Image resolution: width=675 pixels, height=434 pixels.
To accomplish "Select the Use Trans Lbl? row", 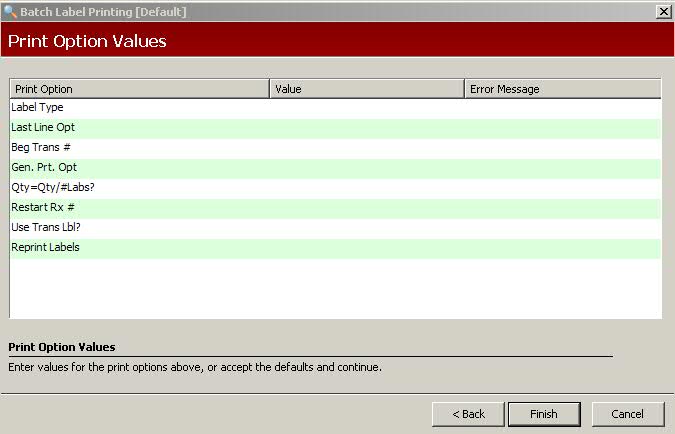I will [335, 228].
